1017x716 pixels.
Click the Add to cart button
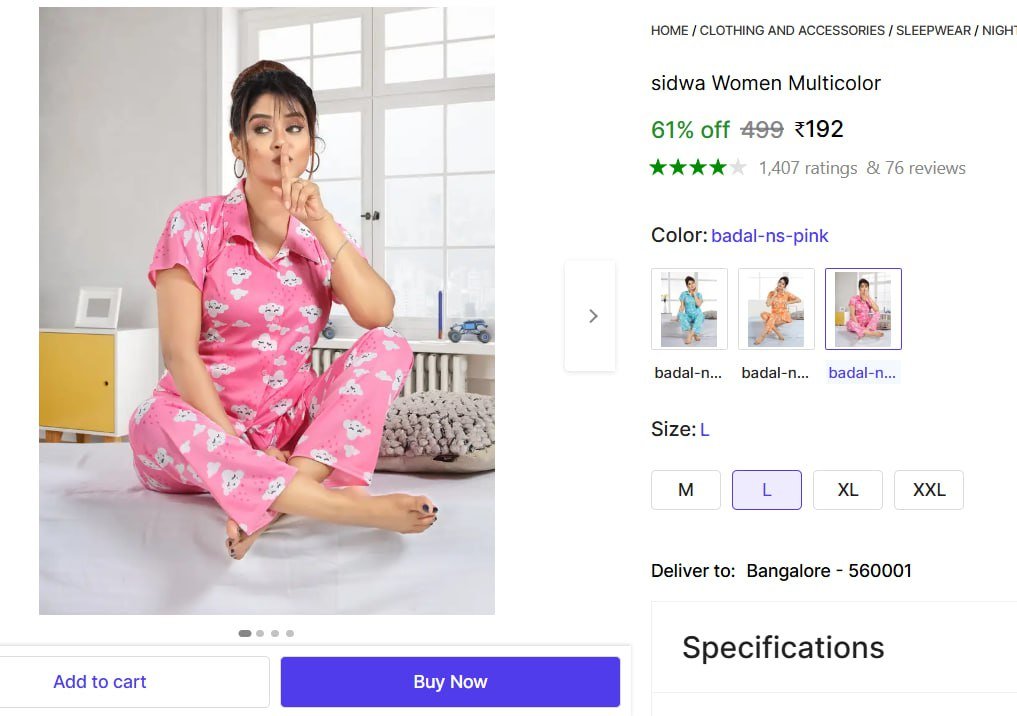click(100, 682)
